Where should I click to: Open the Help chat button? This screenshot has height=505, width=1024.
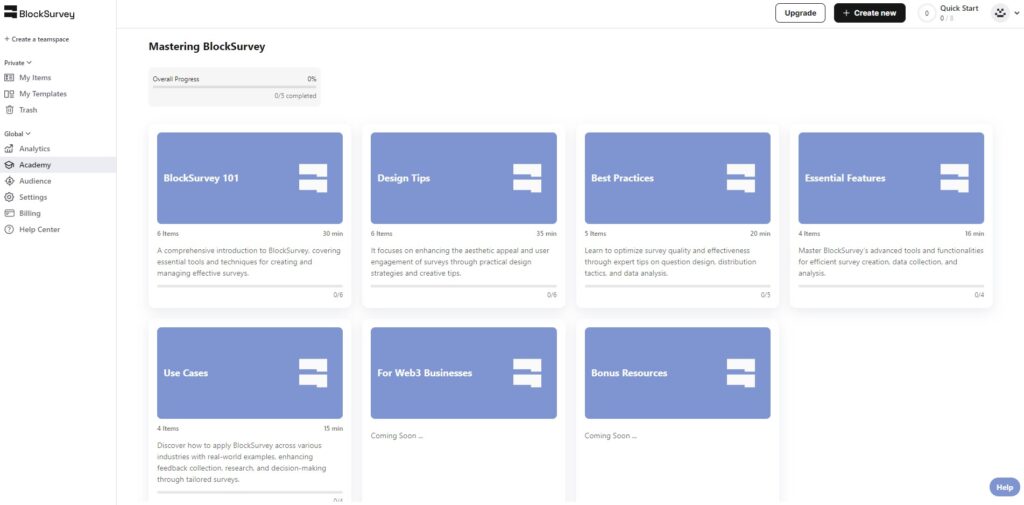pyautogui.click(x=1004, y=487)
